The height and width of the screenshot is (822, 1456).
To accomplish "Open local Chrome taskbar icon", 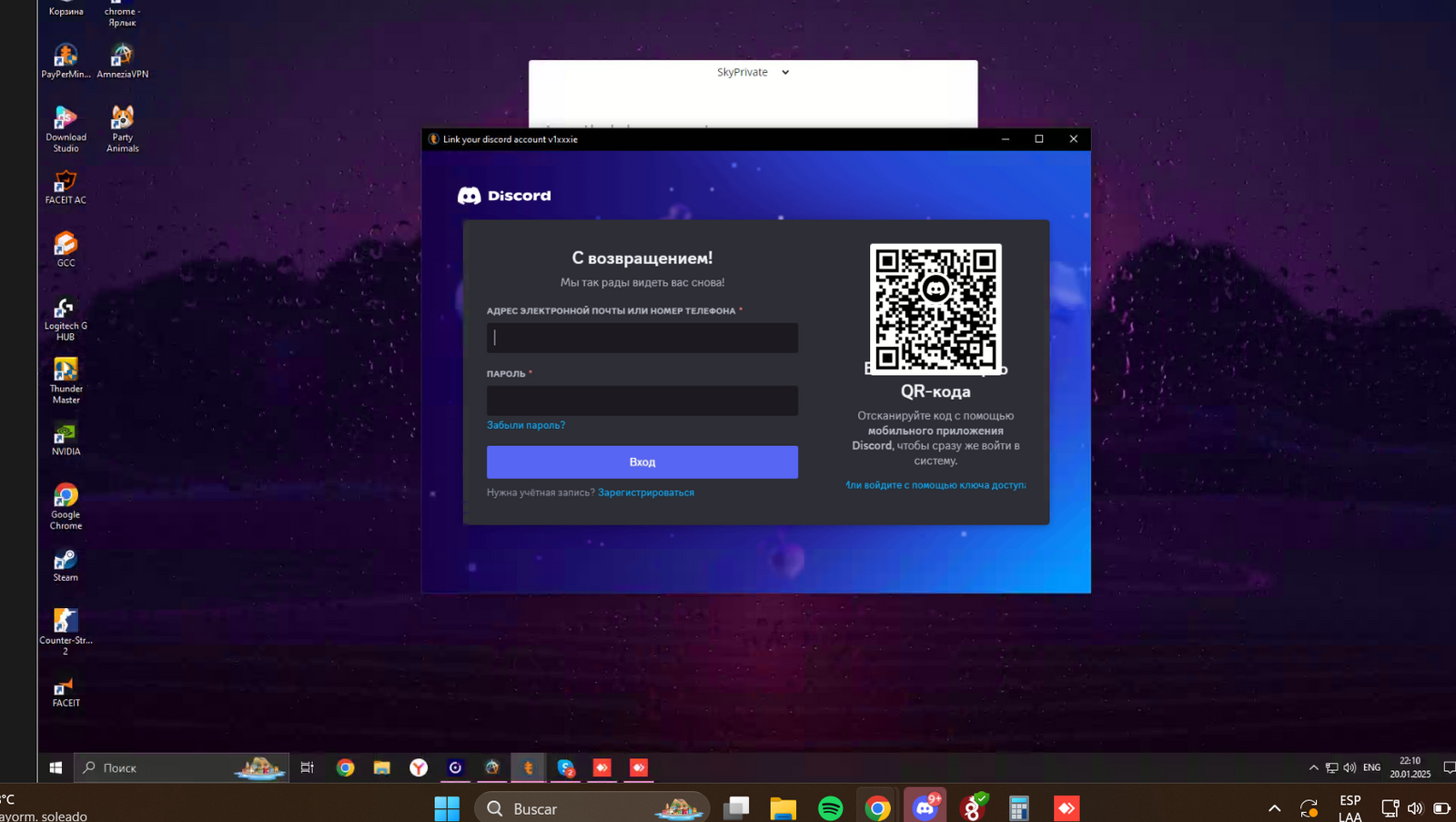I will [877, 807].
